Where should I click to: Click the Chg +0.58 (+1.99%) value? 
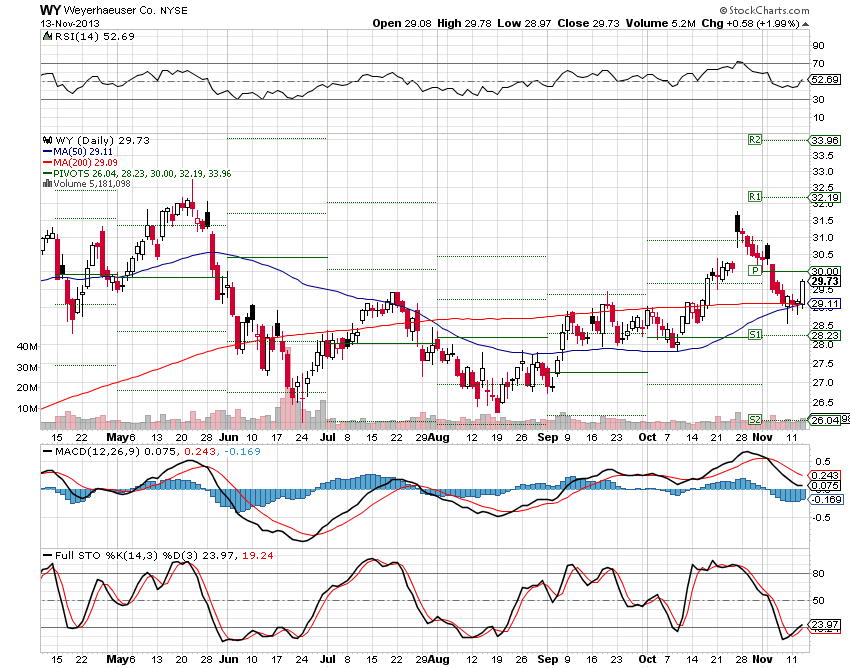tap(751, 23)
